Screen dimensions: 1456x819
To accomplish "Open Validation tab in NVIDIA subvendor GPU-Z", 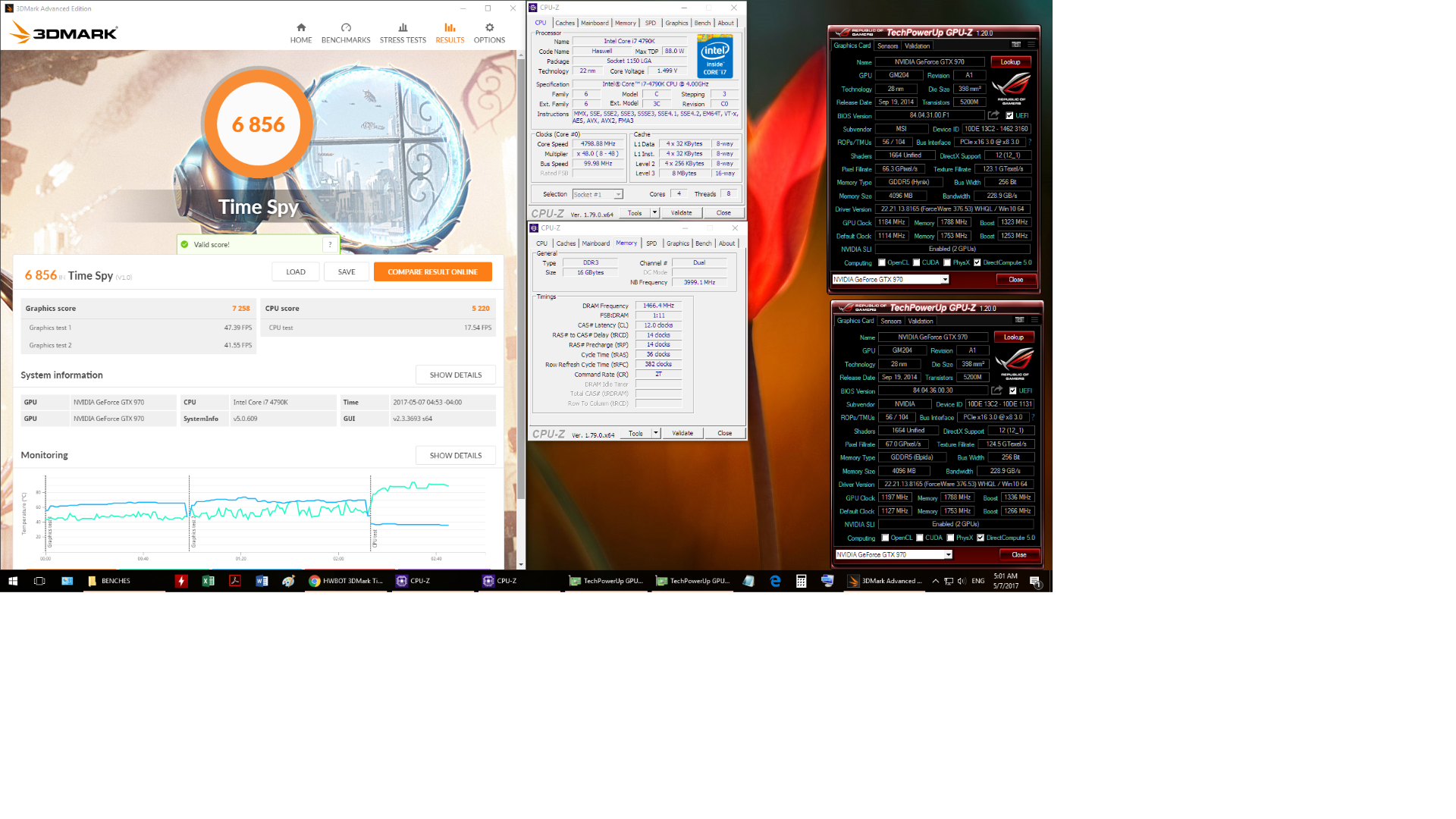I will [x=921, y=321].
